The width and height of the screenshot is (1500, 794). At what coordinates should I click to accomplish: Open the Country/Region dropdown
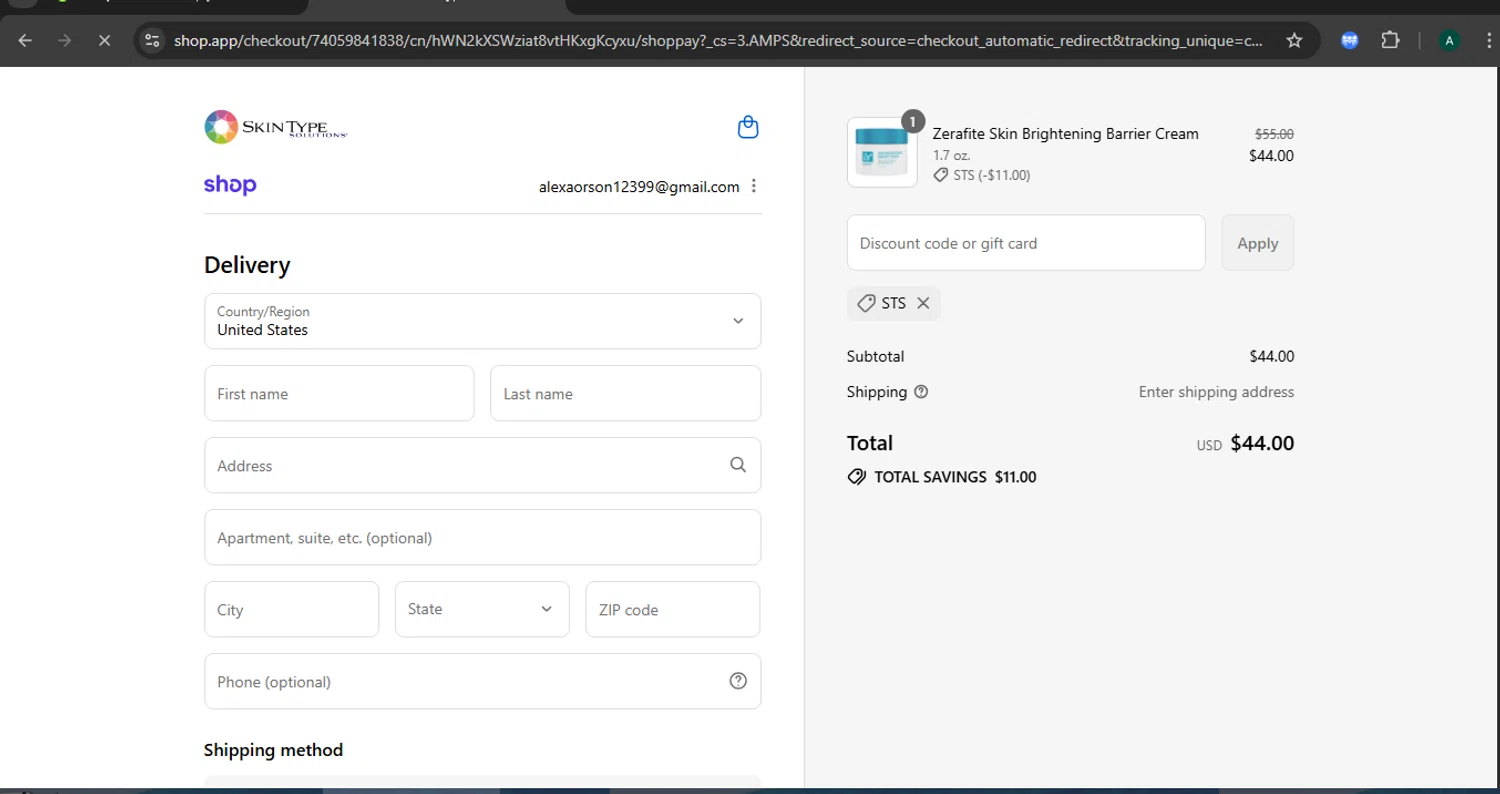pos(483,321)
